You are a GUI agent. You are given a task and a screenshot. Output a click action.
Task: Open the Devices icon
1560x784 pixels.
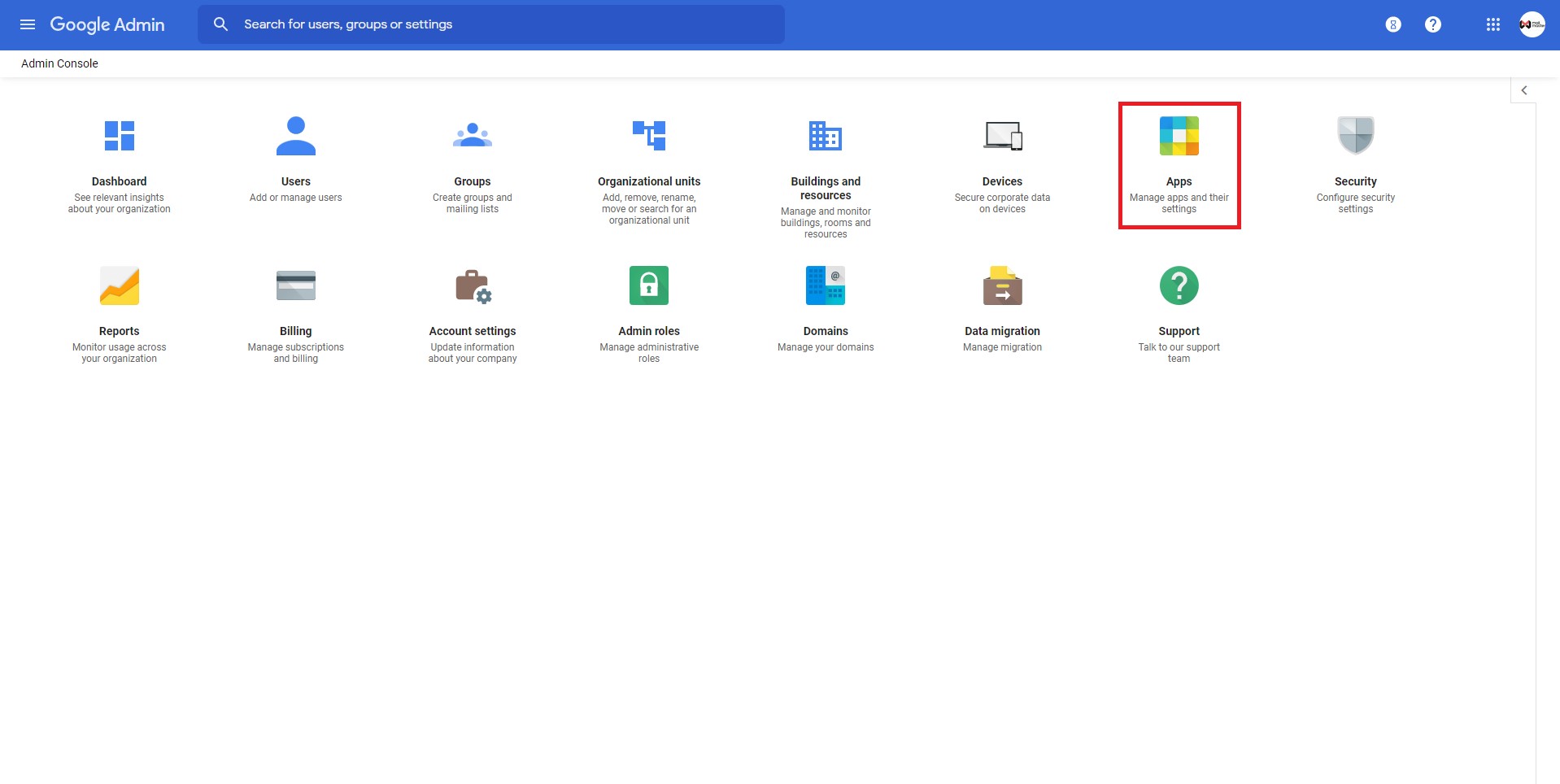1003,136
